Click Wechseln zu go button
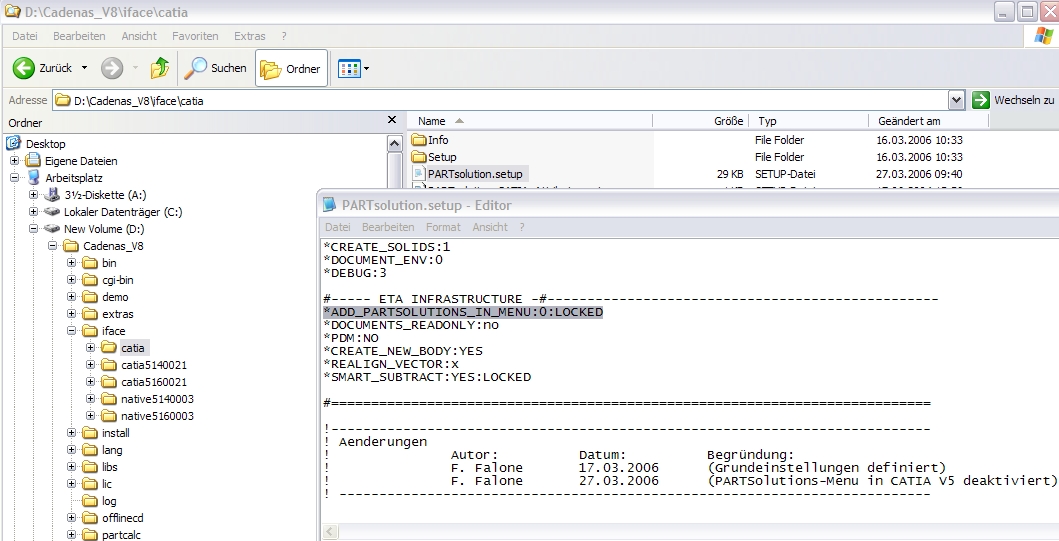This screenshot has width=1059, height=541. (1013, 100)
